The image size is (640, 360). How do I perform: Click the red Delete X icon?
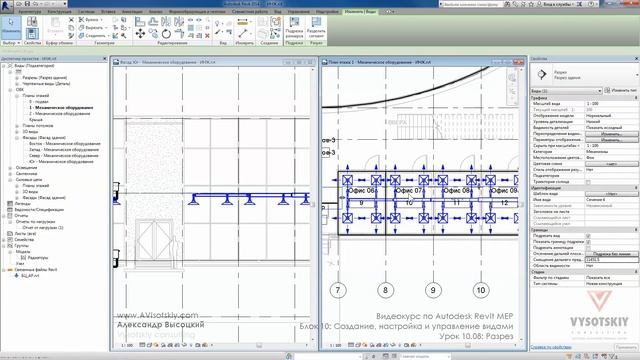coord(207,36)
